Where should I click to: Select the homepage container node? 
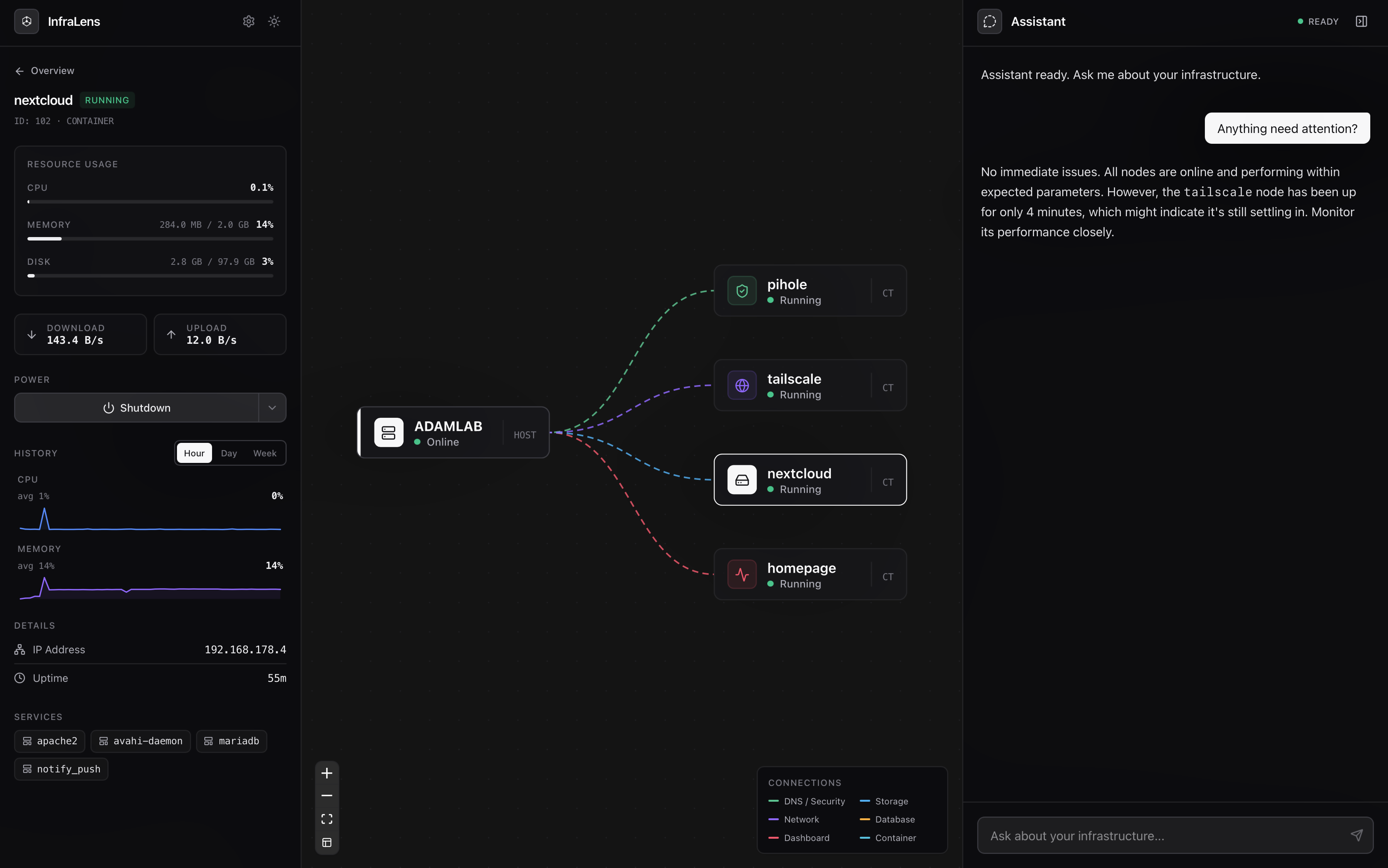click(x=810, y=575)
